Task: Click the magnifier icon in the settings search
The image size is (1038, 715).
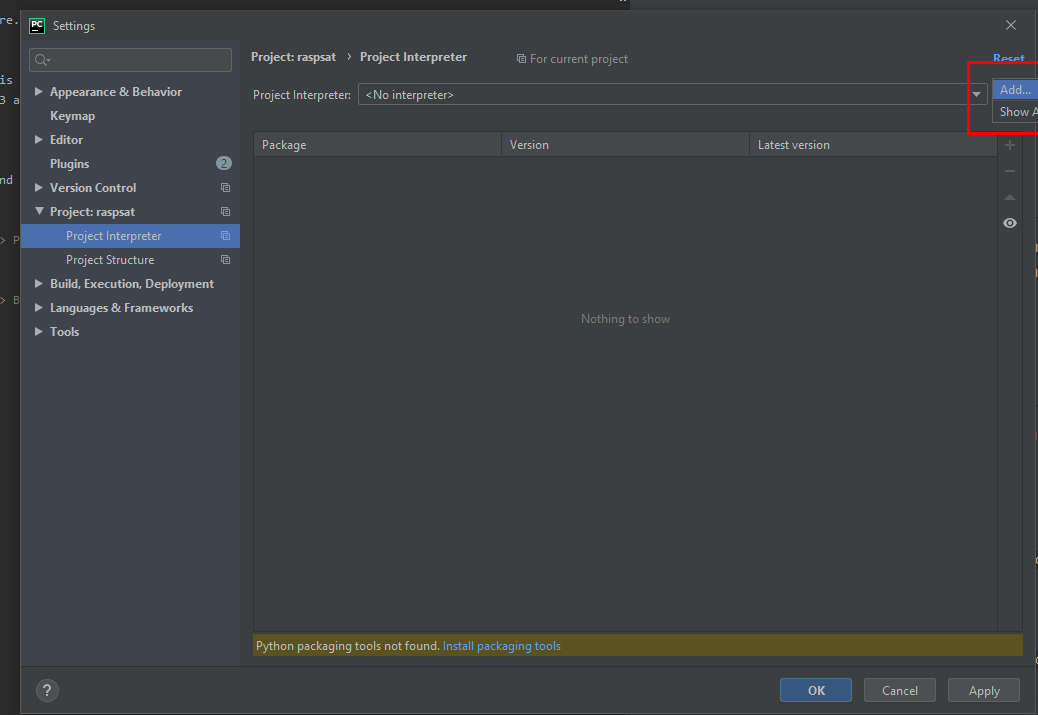Action: pos(42,60)
